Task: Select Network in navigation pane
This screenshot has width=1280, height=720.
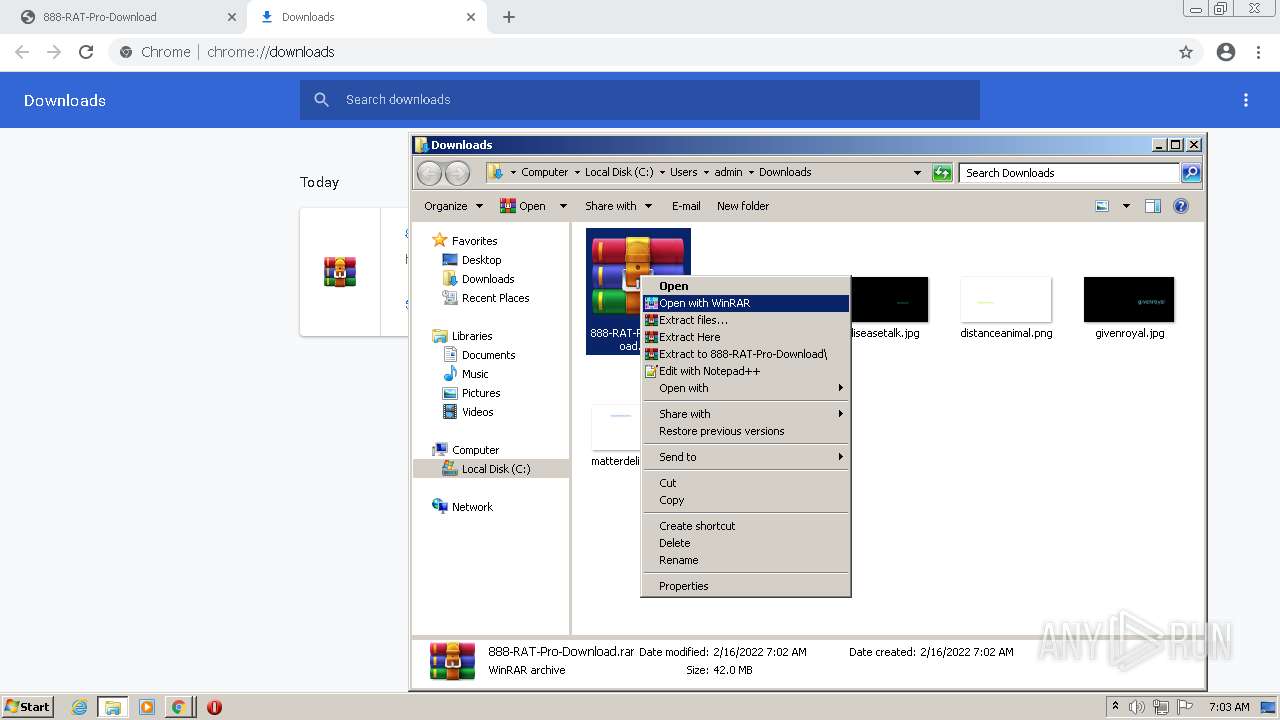Action: coord(462,507)
